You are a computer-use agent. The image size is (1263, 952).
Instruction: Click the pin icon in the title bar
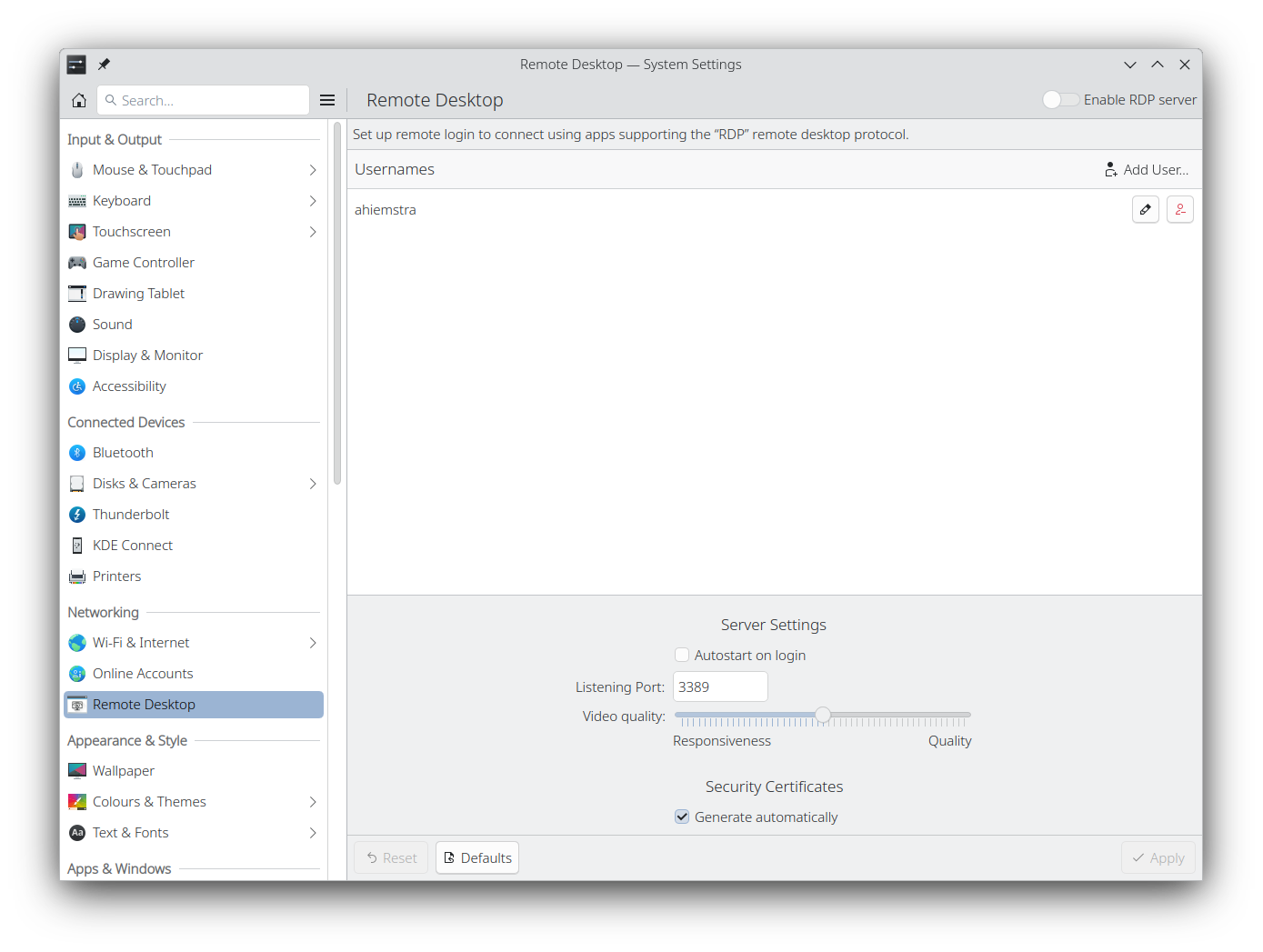pyautogui.click(x=104, y=65)
